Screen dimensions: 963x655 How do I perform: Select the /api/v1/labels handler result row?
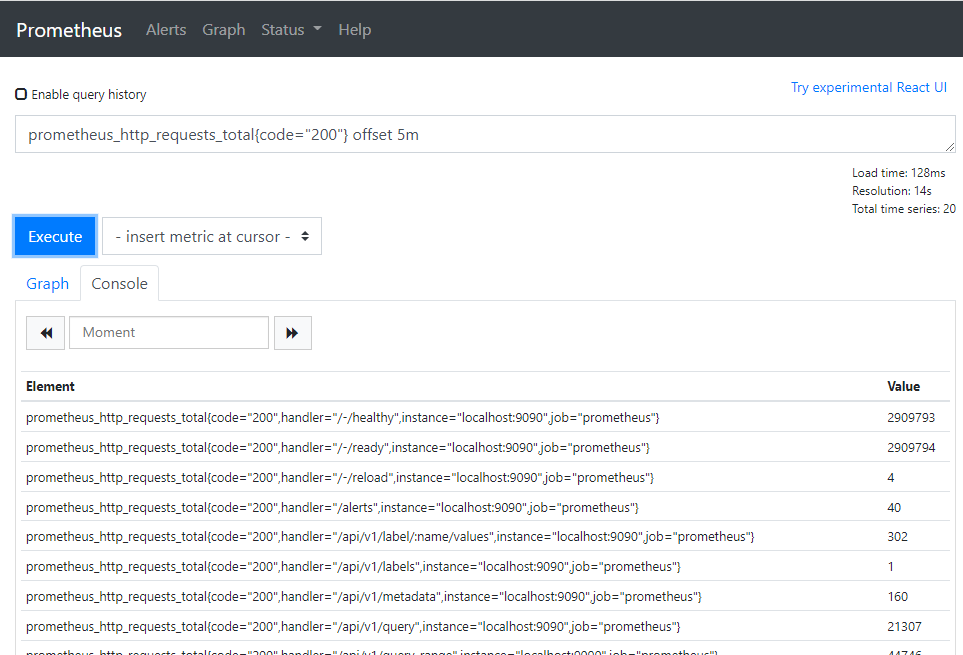pos(353,567)
